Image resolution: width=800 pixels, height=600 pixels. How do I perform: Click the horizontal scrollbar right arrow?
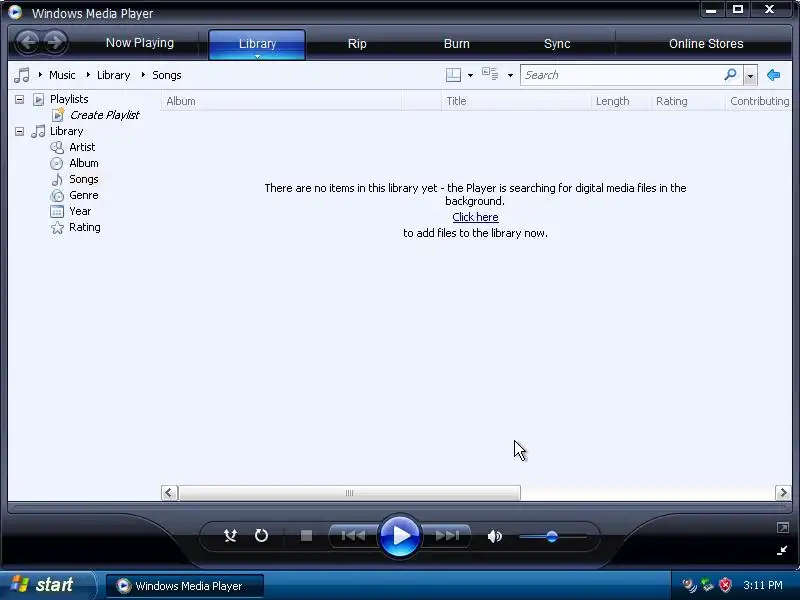(x=783, y=493)
